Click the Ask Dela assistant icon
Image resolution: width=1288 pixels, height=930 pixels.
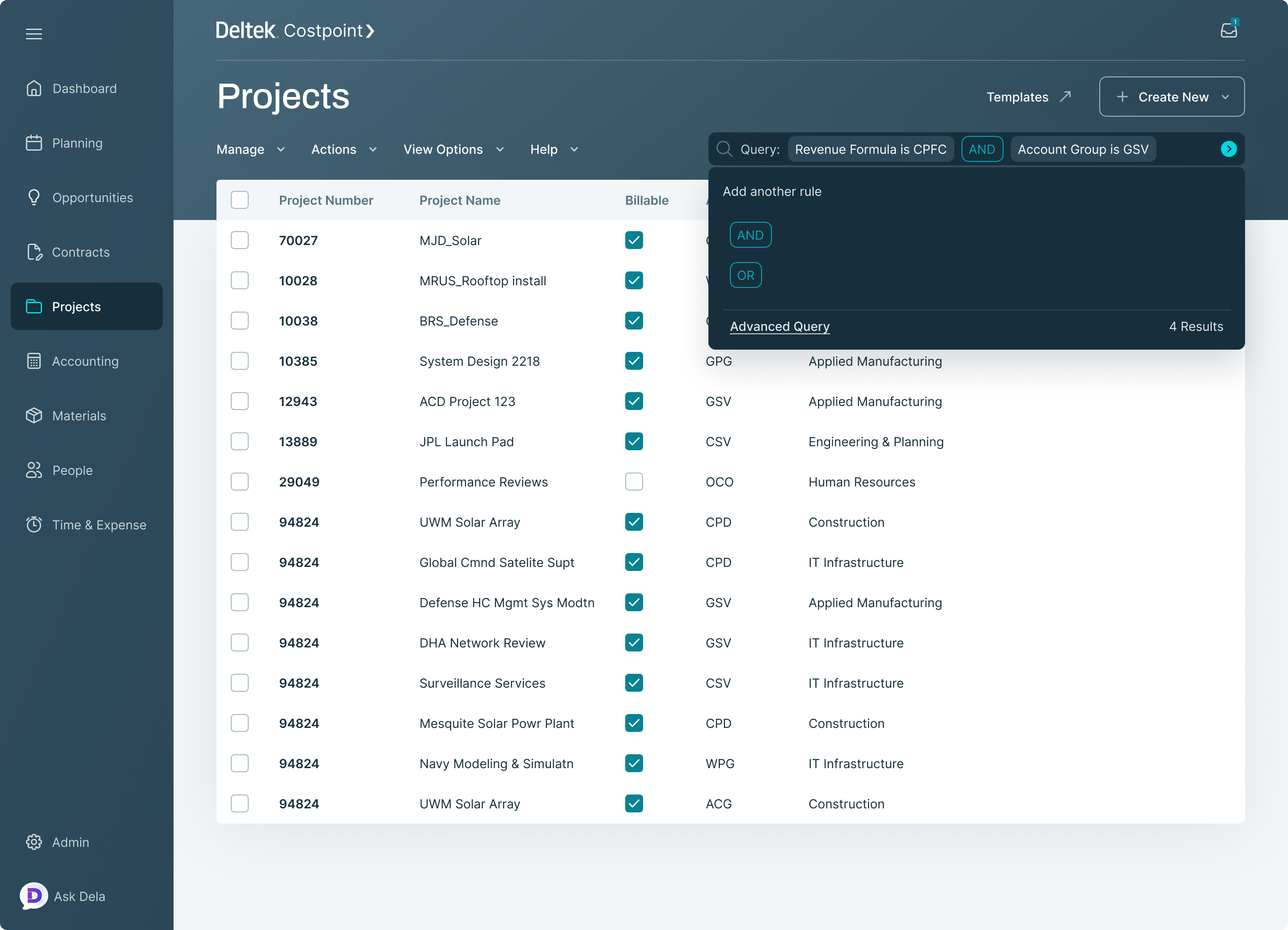(34, 896)
